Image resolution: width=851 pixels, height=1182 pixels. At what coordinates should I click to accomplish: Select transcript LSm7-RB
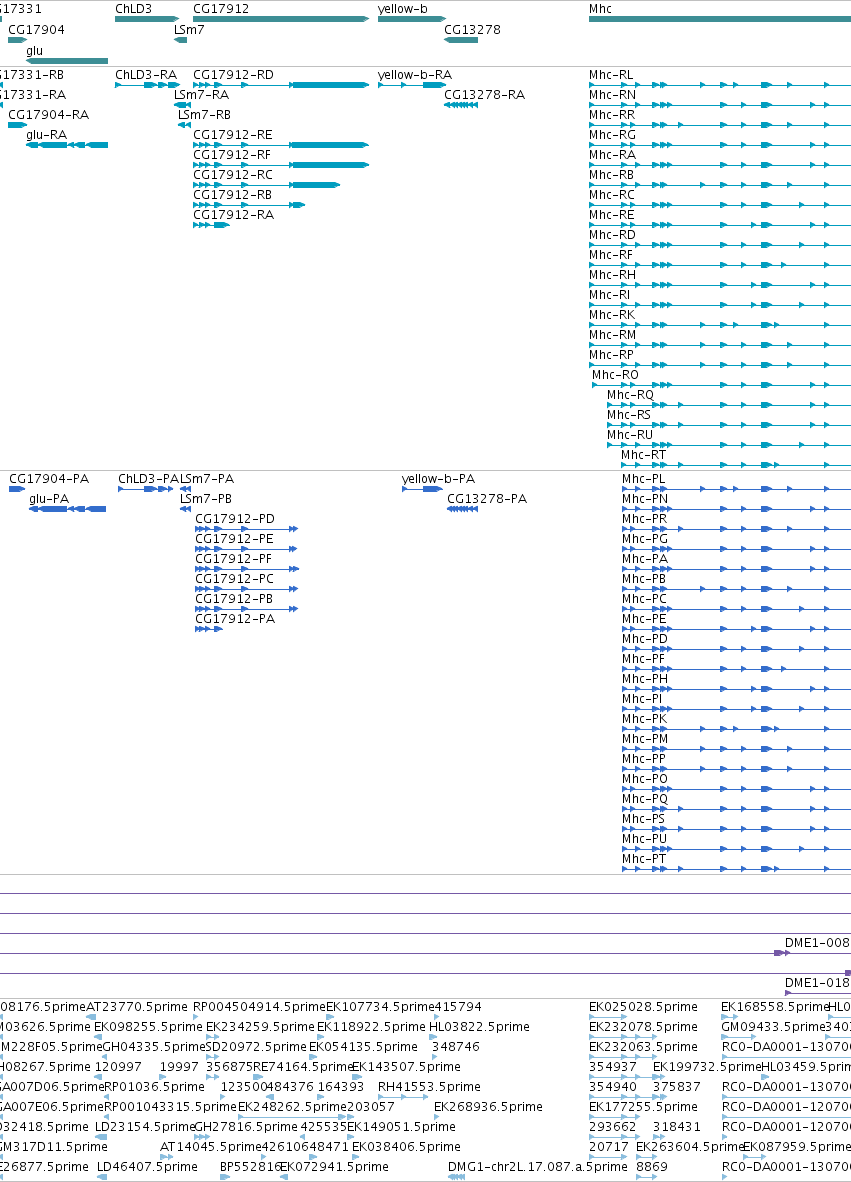204,115
